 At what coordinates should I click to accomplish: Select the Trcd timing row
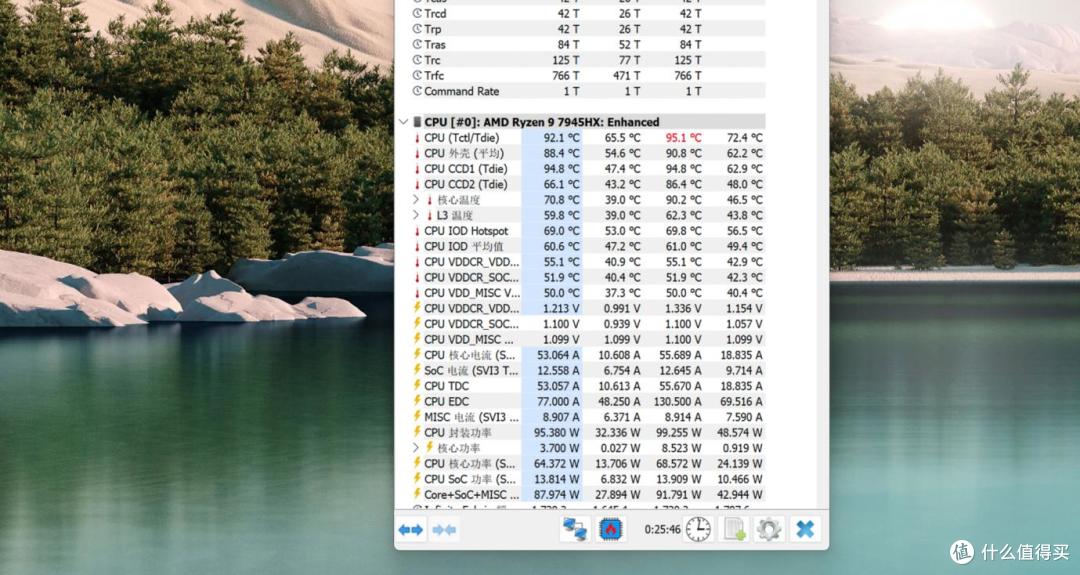coord(588,13)
